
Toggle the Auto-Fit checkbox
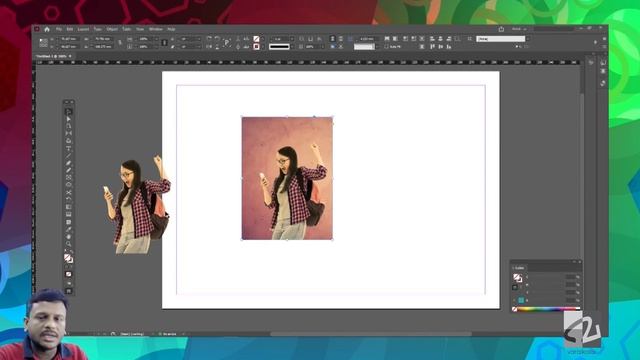(386, 47)
